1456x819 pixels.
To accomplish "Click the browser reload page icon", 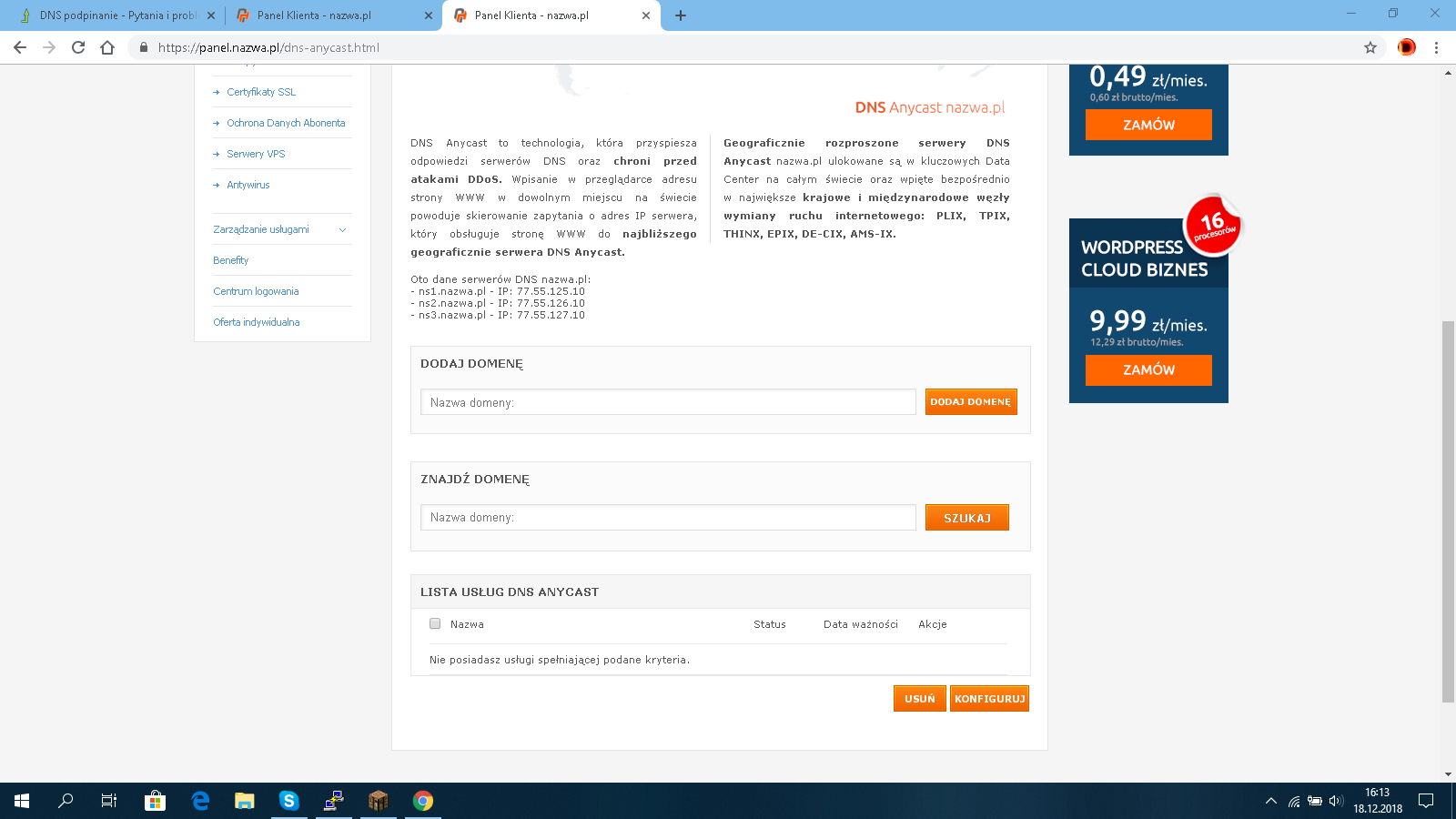I will [78, 47].
